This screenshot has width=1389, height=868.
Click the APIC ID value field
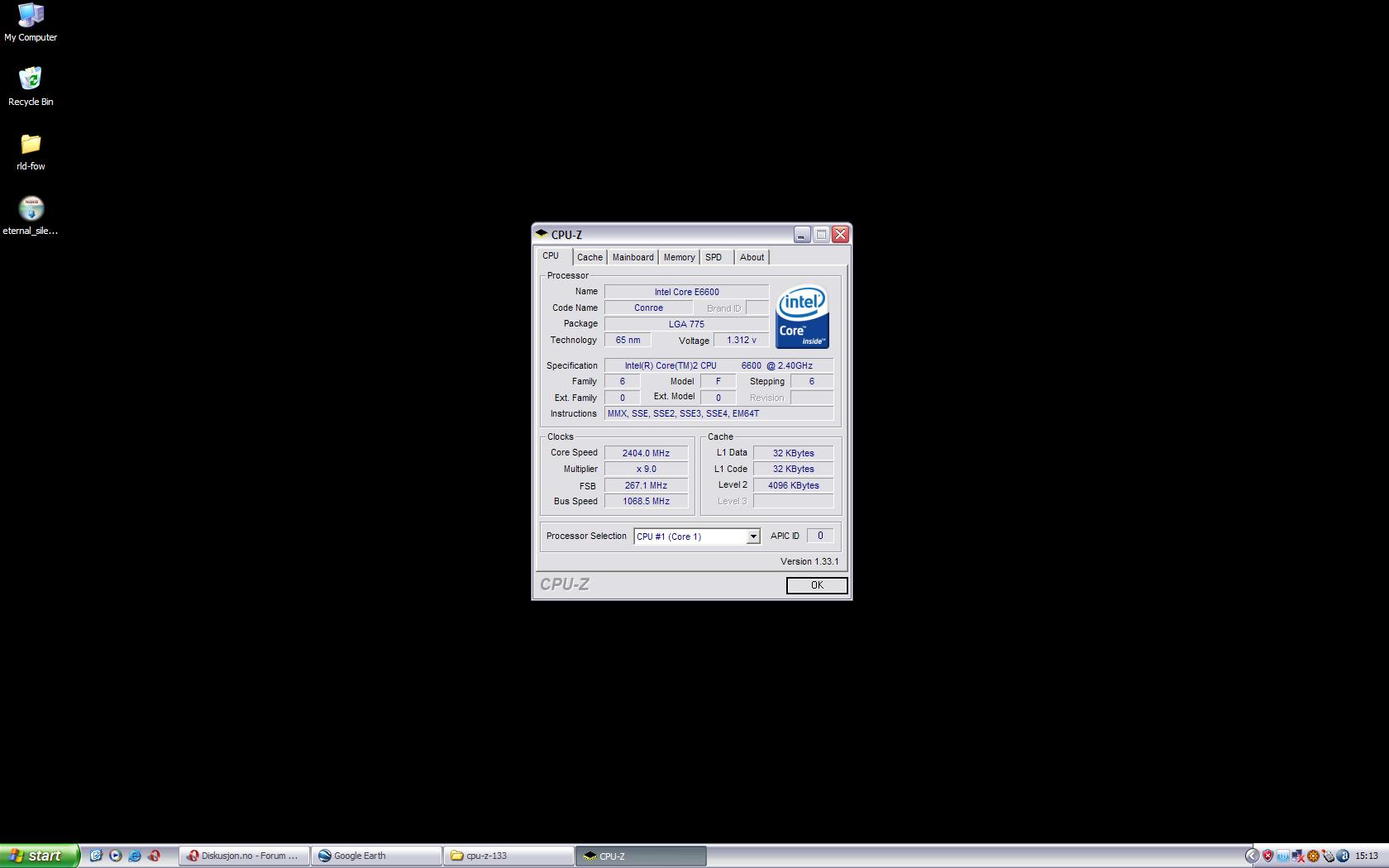[820, 536]
